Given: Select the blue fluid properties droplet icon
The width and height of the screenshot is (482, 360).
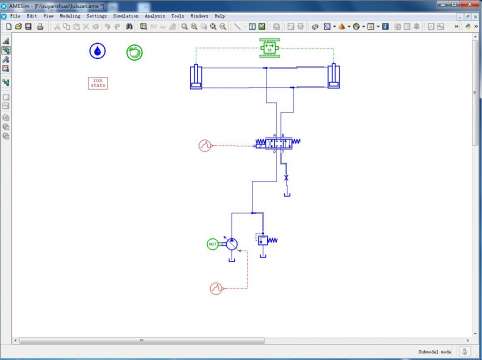Looking at the screenshot, I should tap(97, 51).
